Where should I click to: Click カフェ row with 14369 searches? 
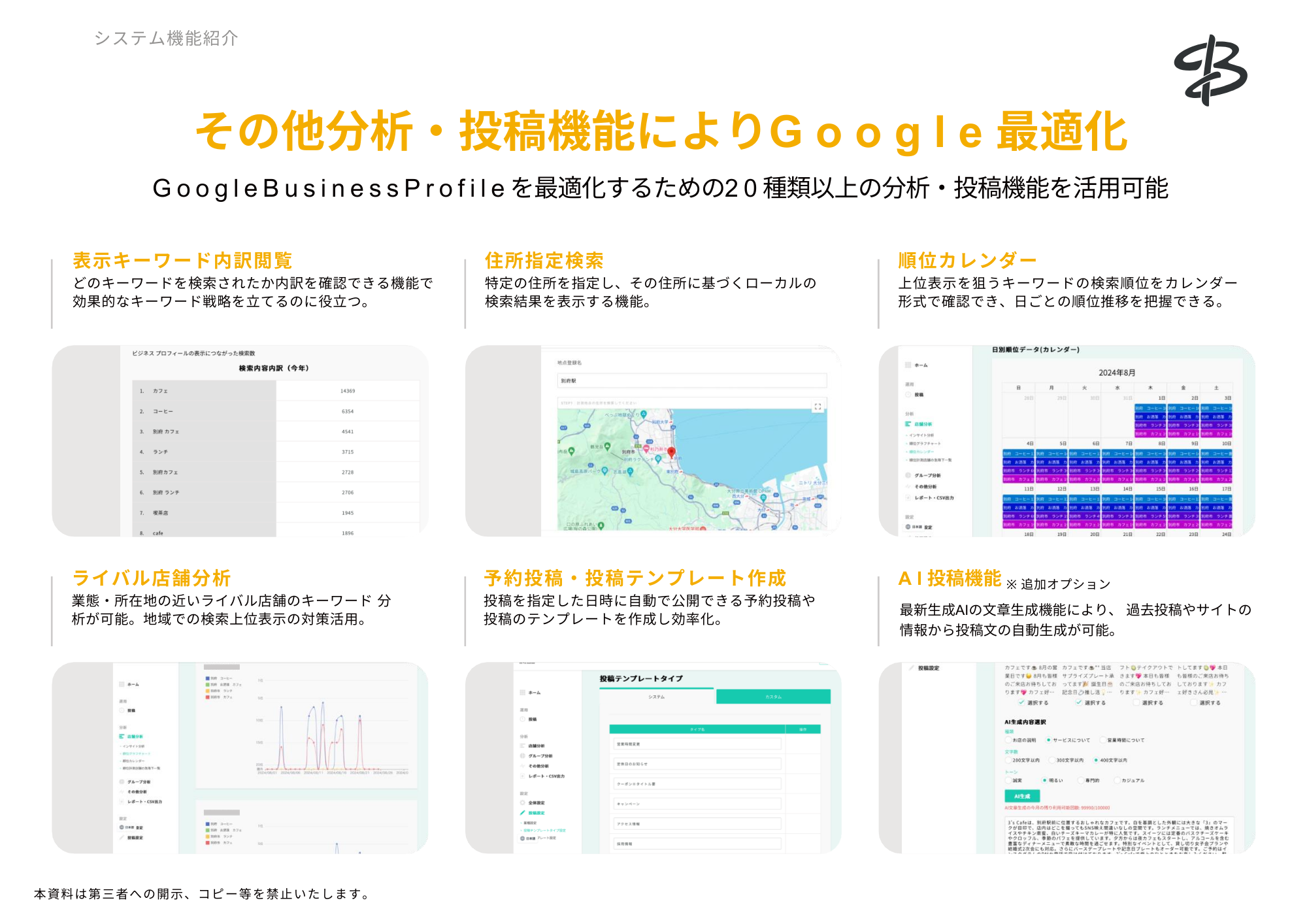pyautogui.click(x=276, y=391)
